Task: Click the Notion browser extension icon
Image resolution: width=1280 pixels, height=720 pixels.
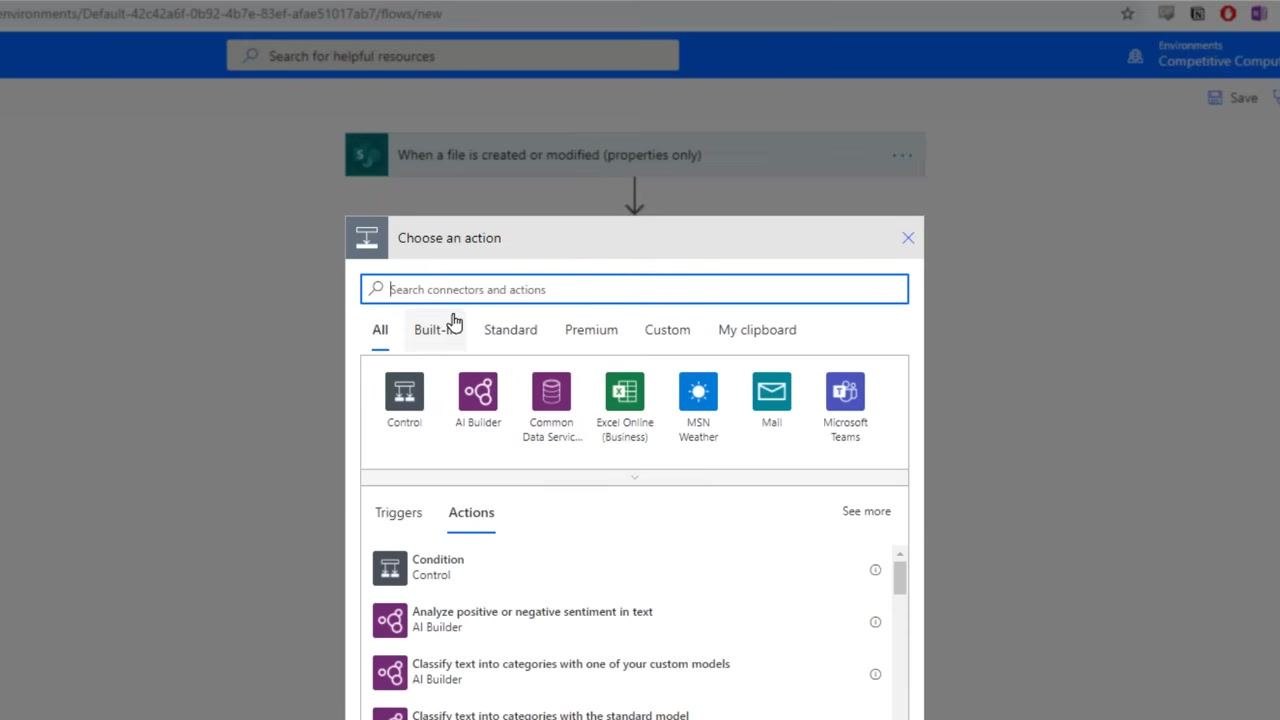Action: 1197,13
